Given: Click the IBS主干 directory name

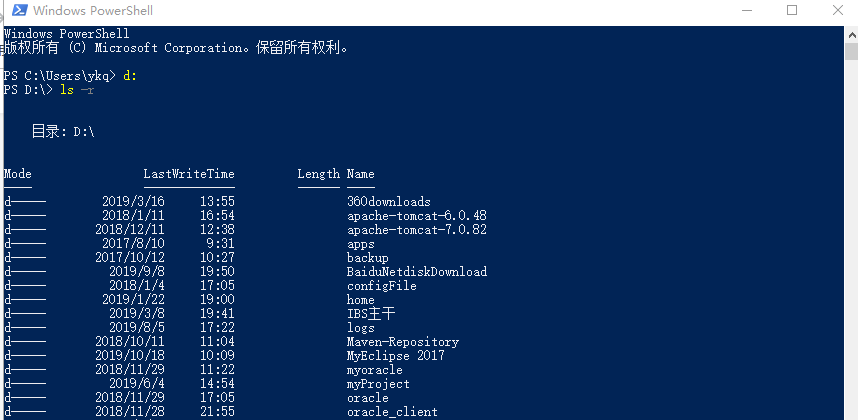Looking at the screenshot, I should (371, 314).
